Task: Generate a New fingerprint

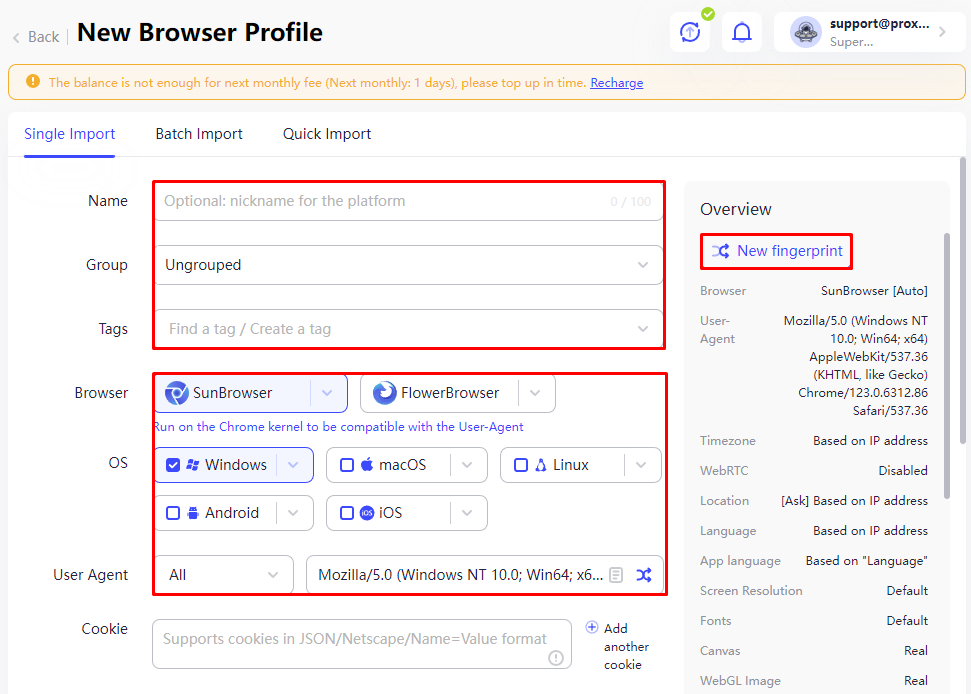Action: pyautogui.click(x=777, y=251)
